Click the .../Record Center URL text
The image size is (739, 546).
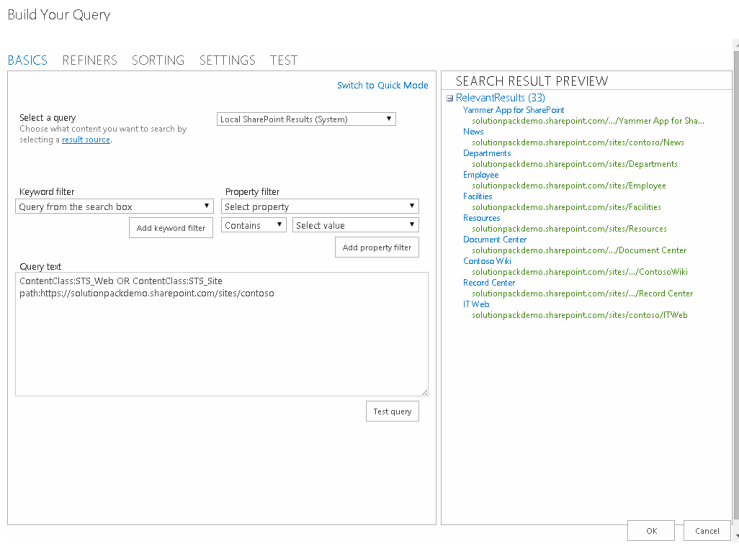tap(583, 294)
